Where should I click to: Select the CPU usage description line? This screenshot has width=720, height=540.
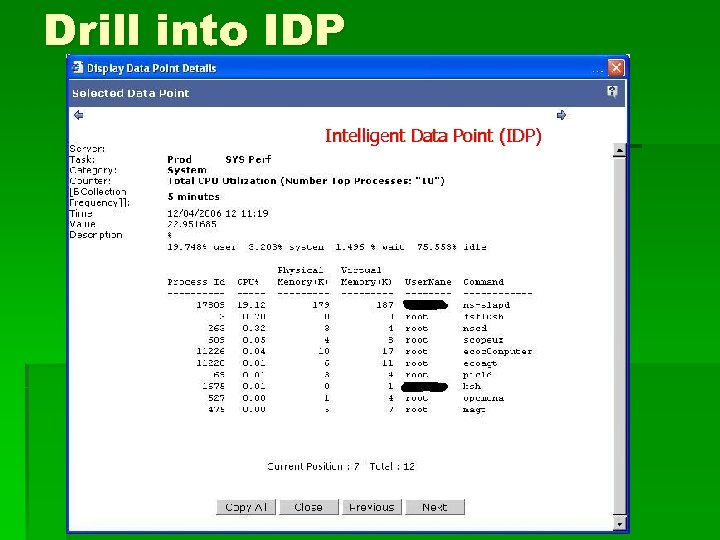coord(326,247)
